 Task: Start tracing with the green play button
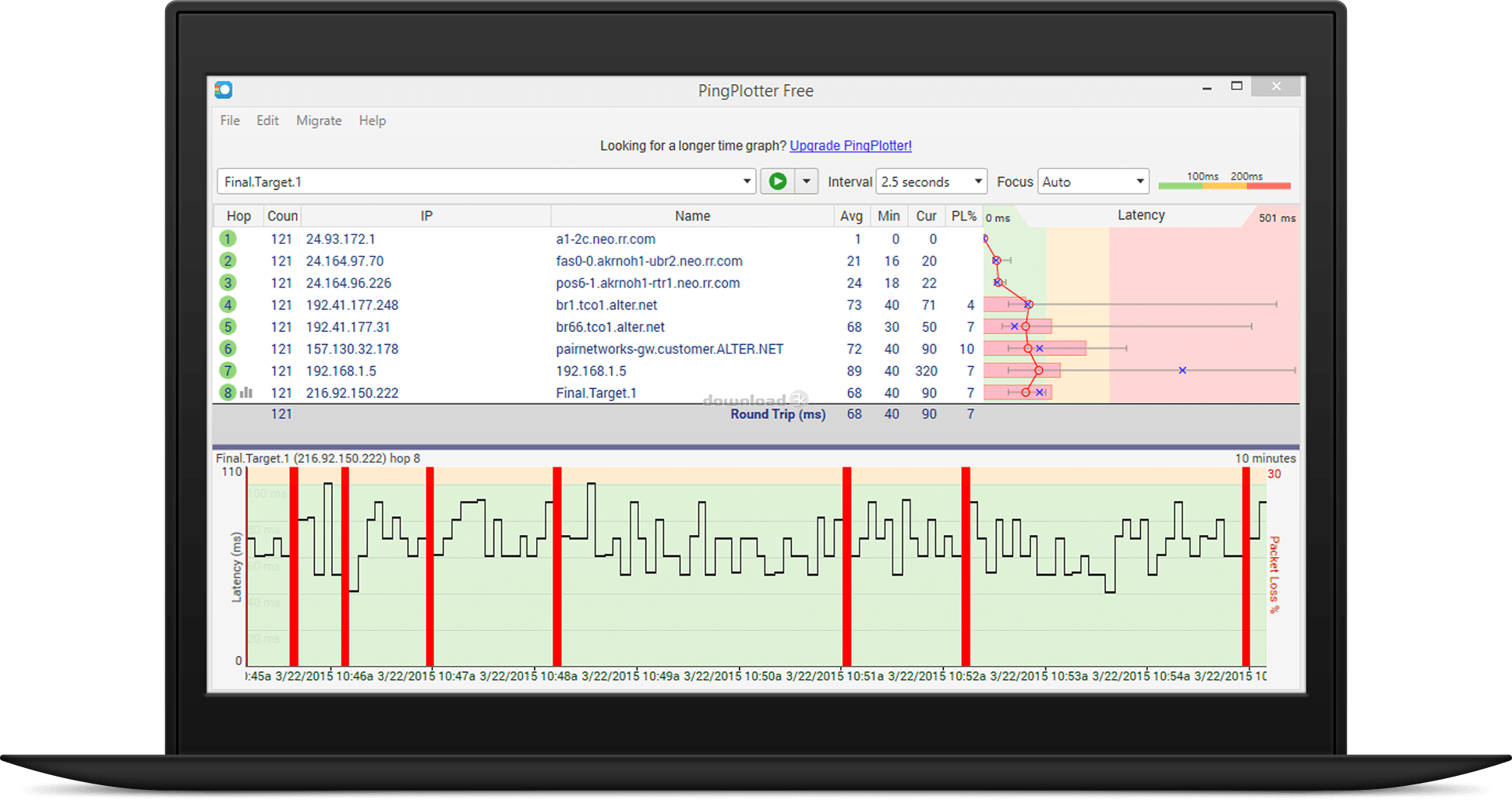coord(778,181)
